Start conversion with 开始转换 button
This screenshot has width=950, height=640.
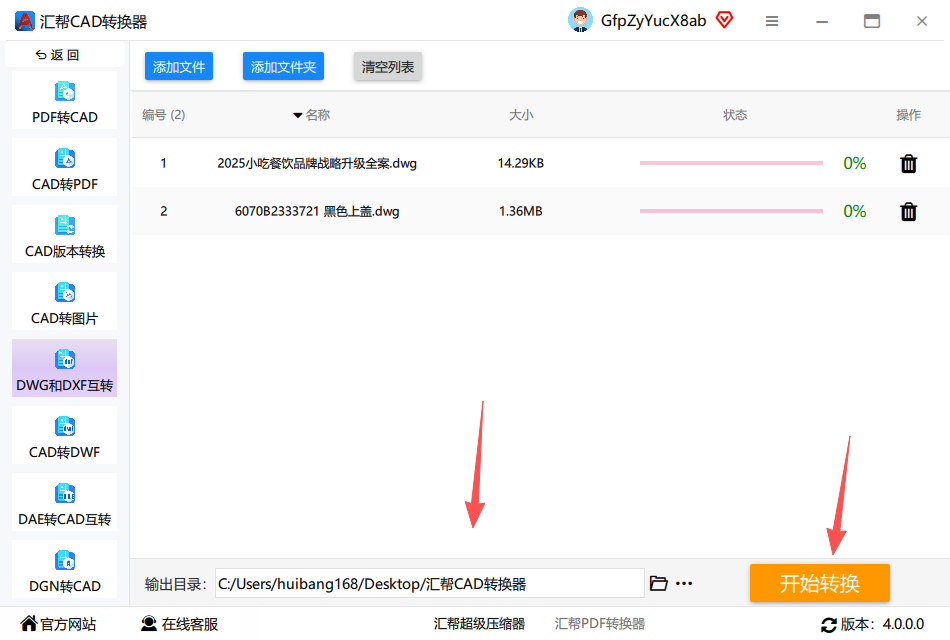point(820,583)
